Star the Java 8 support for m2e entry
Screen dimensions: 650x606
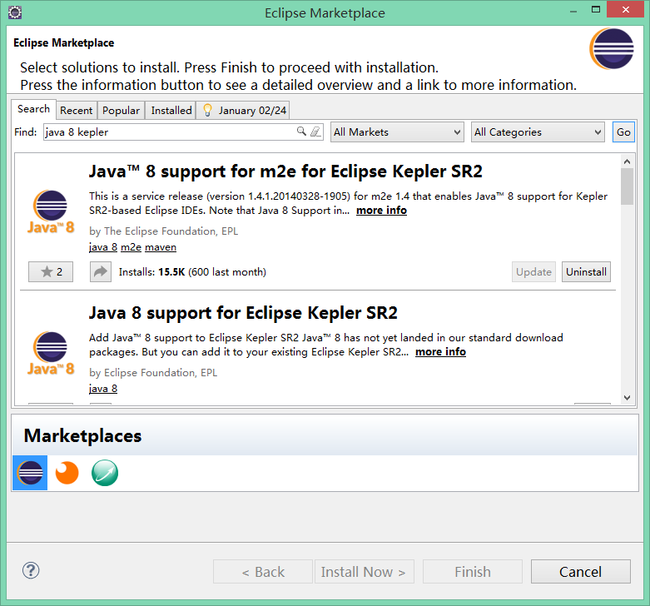pos(51,272)
